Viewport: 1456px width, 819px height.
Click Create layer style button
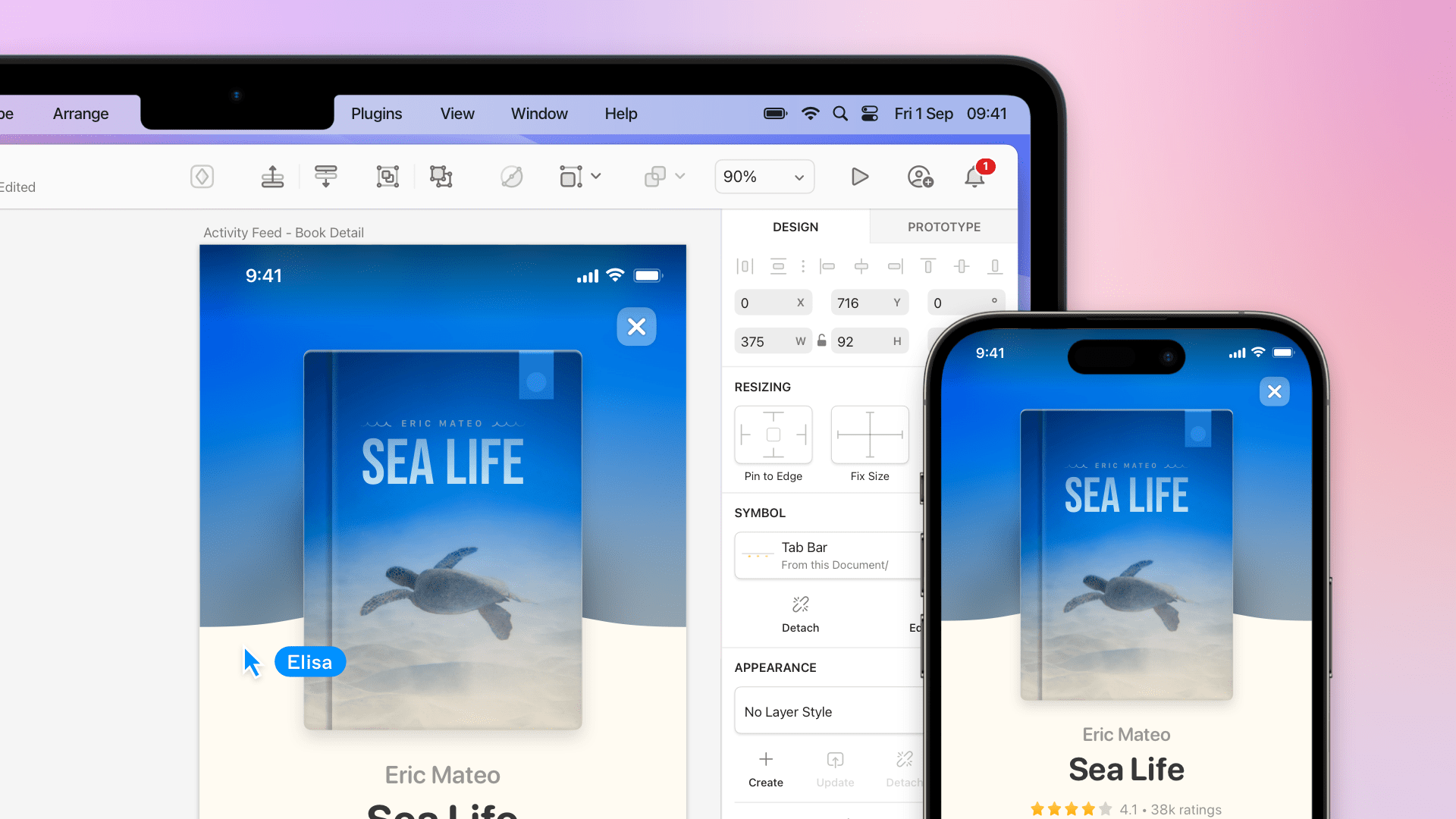pyautogui.click(x=765, y=770)
